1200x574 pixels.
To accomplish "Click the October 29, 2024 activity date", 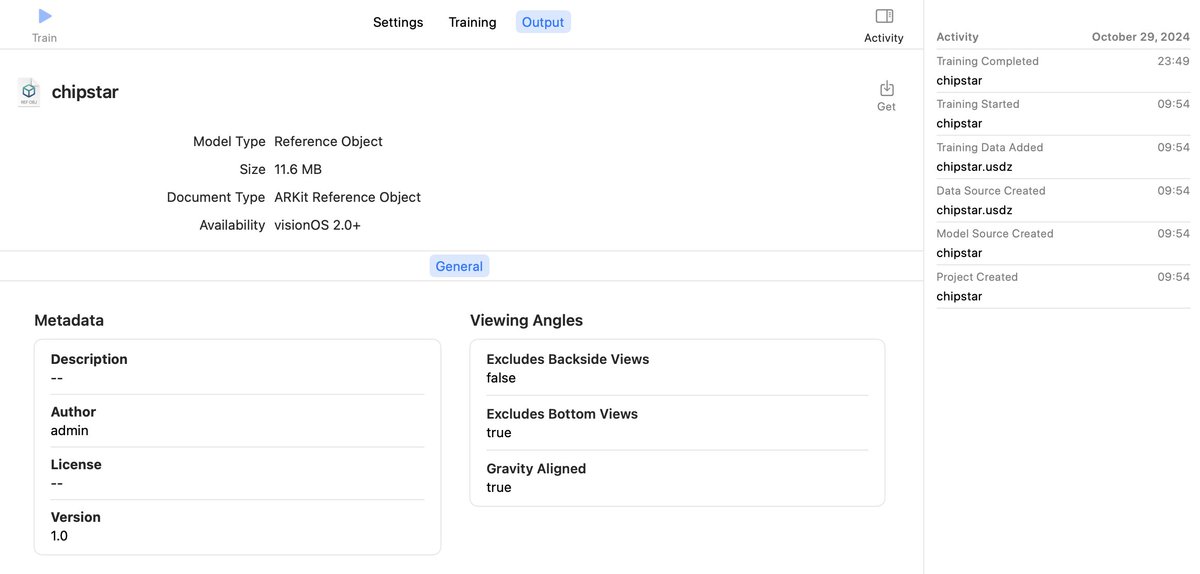I will coord(1141,37).
